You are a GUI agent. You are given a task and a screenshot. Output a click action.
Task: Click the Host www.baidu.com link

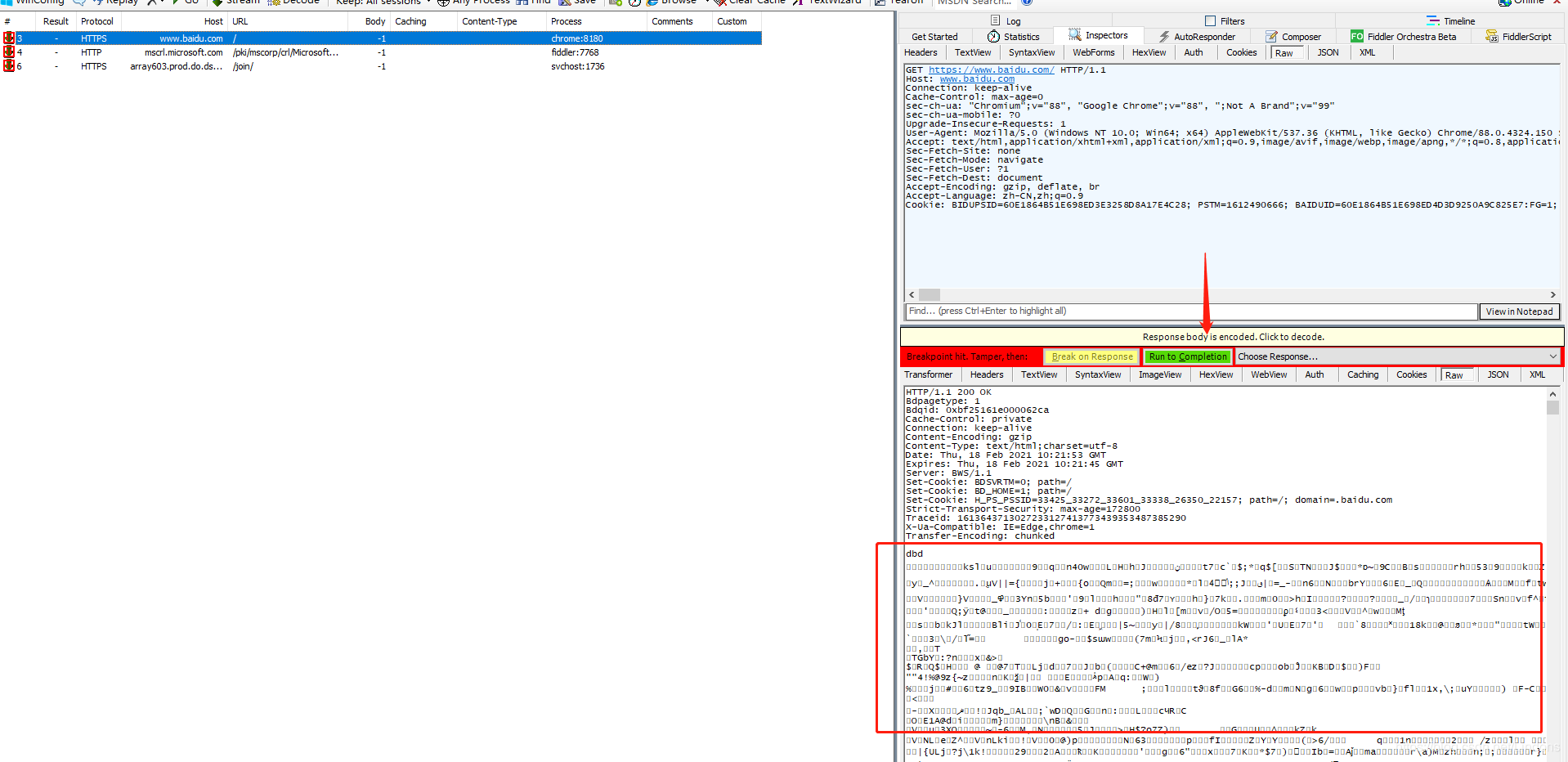[977, 79]
